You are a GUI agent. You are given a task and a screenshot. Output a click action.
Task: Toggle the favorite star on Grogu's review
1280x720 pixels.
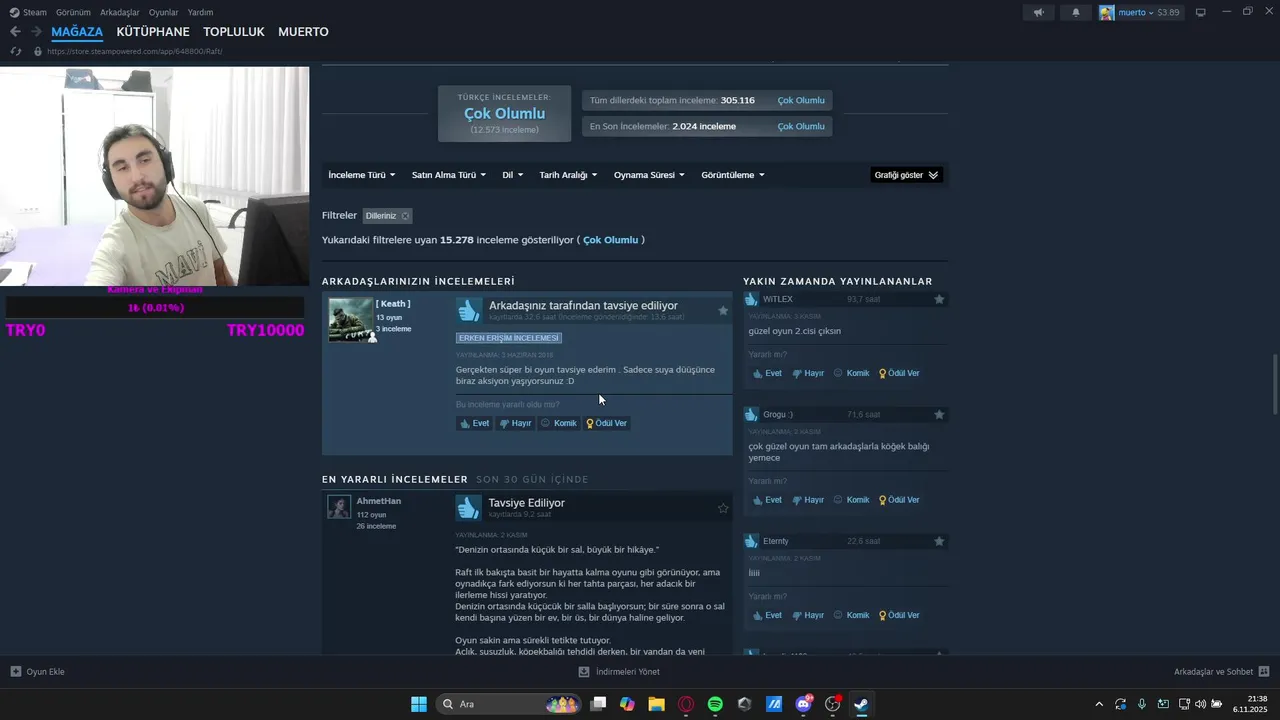click(939, 414)
